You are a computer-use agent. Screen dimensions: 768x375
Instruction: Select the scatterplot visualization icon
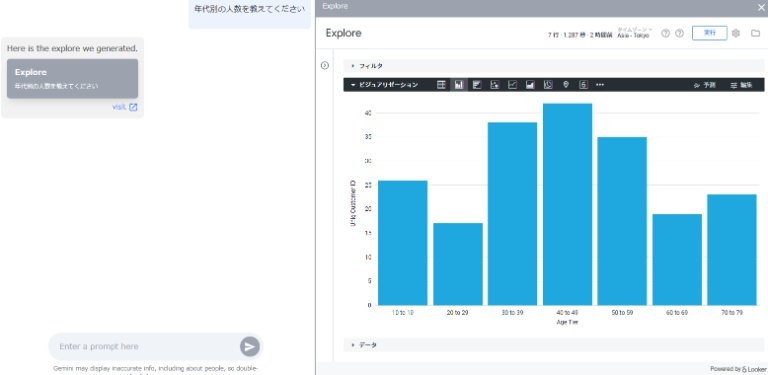pyautogui.click(x=495, y=85)
